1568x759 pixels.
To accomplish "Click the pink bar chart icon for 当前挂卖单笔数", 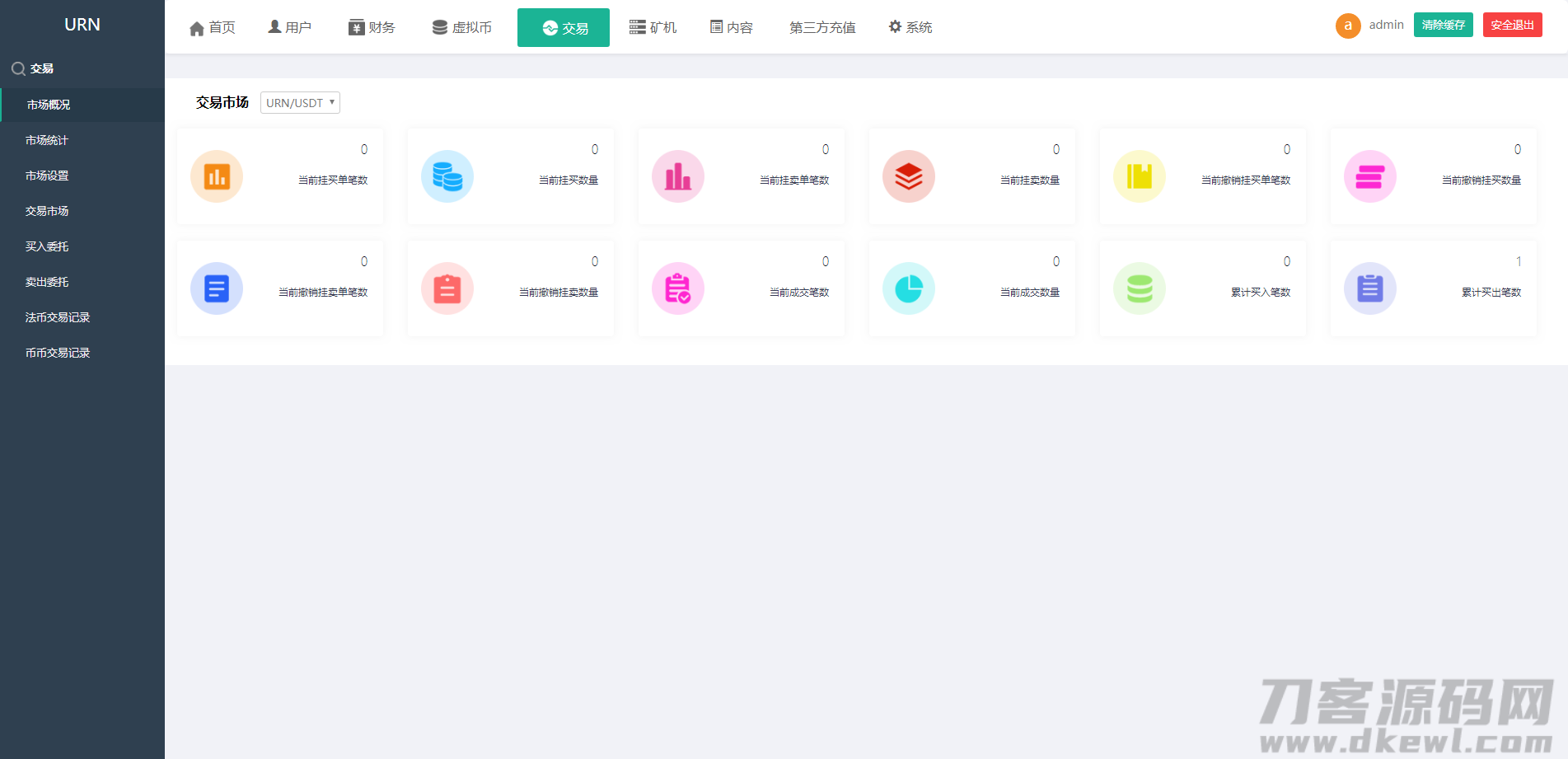I will coord(678,176).
